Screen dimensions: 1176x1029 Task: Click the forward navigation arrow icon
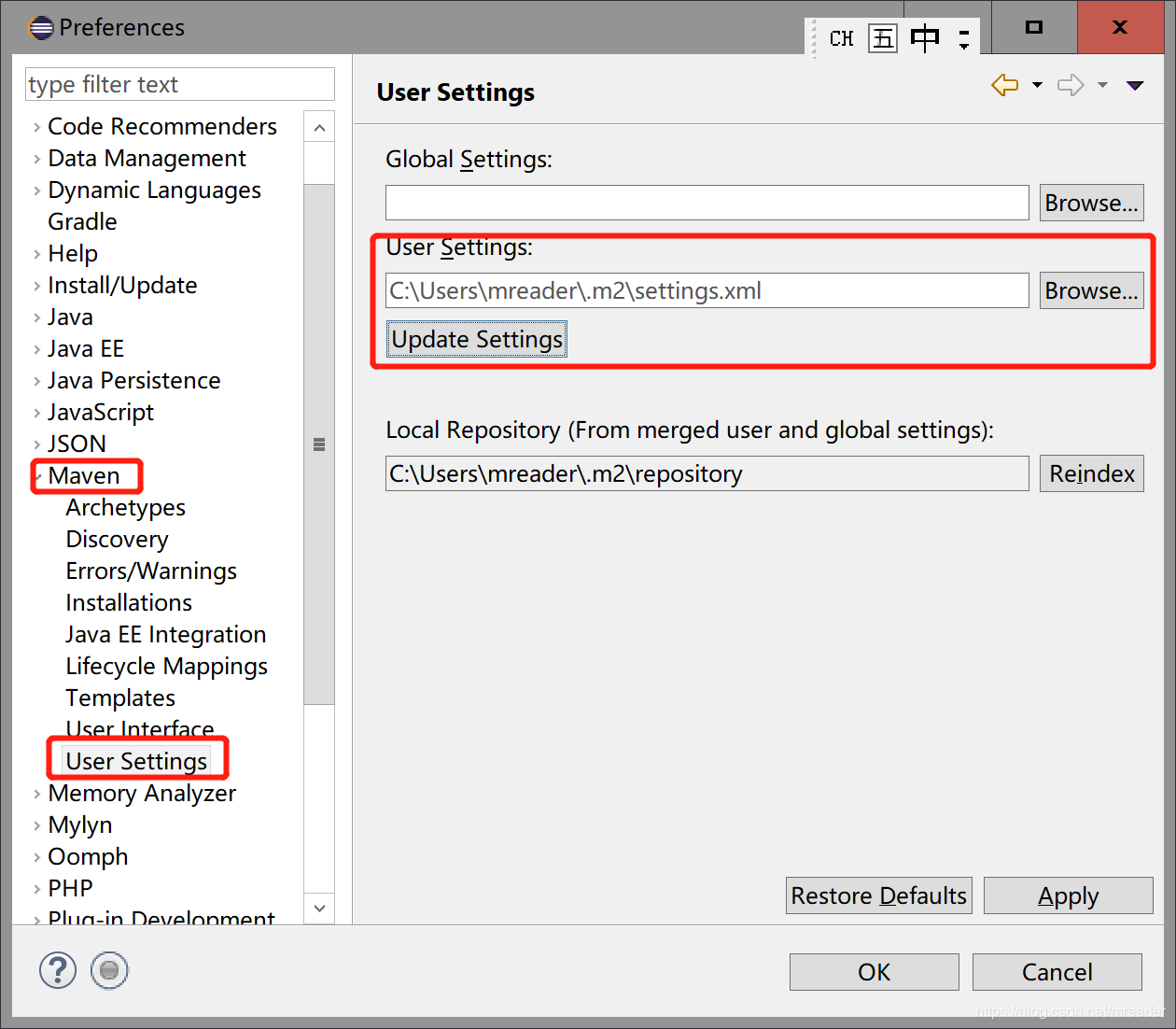click(1071, 85)
